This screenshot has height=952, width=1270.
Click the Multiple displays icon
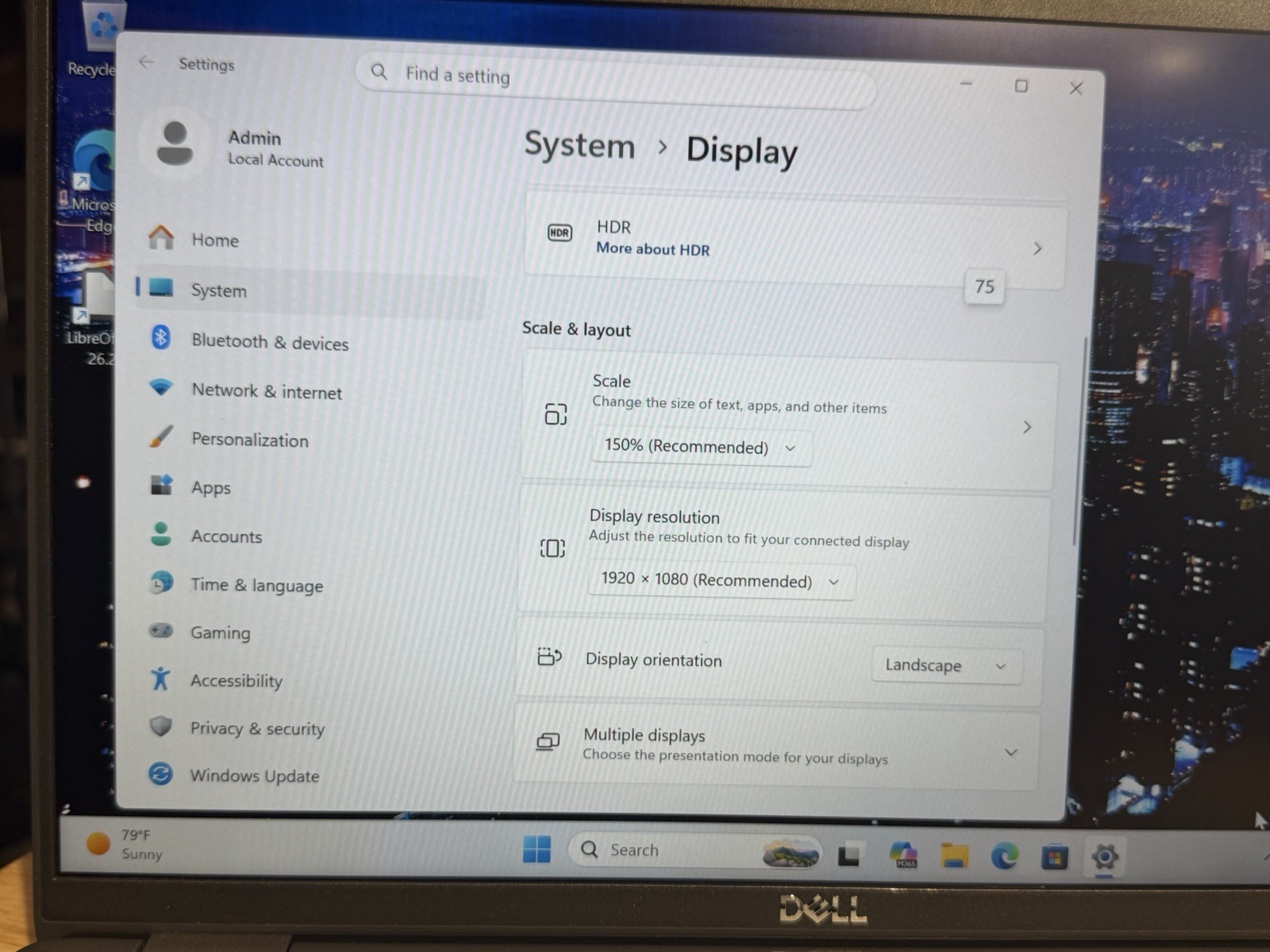point(548,742)
